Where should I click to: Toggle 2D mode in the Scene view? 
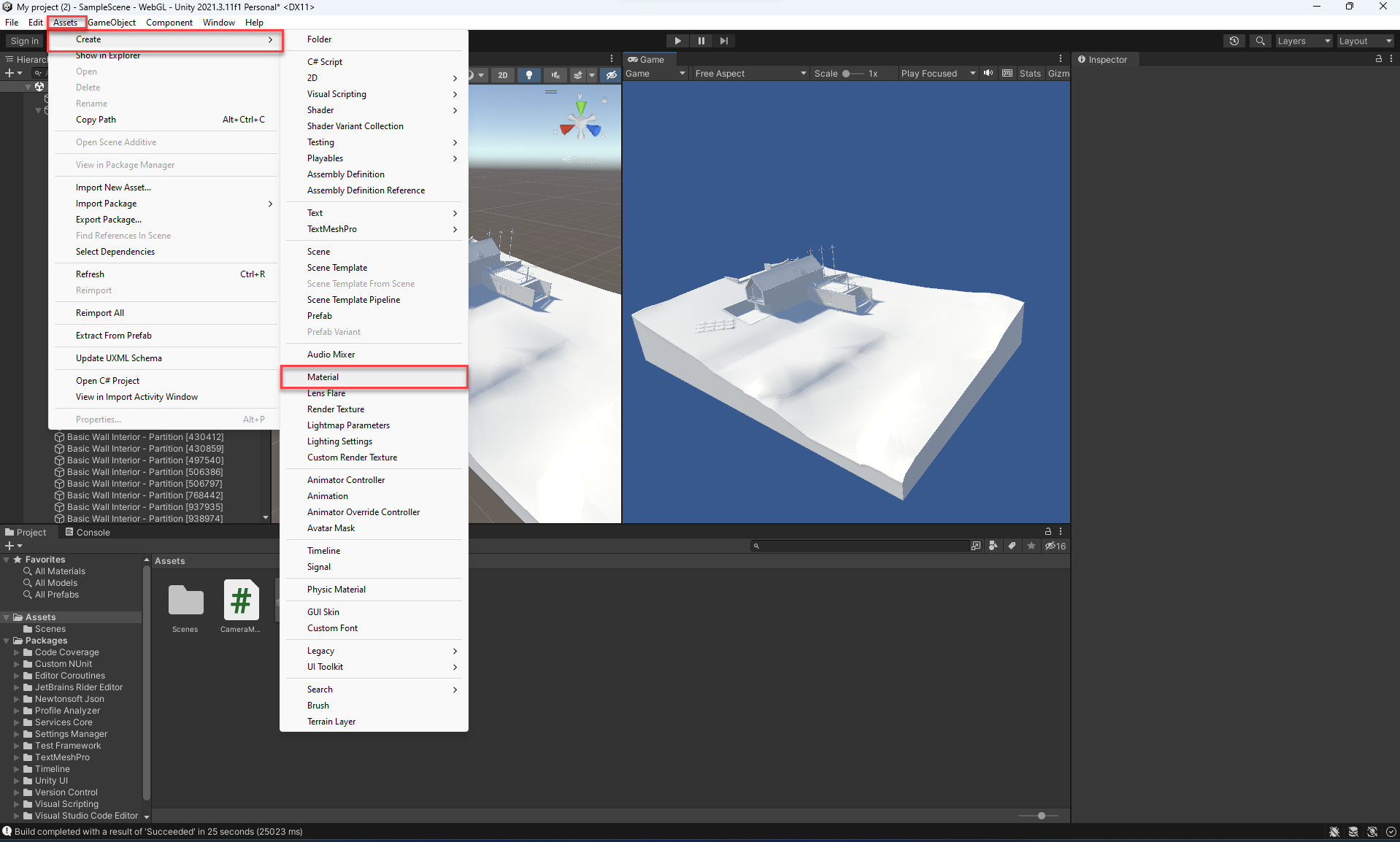pyautogui.click(x=503, y=74)
